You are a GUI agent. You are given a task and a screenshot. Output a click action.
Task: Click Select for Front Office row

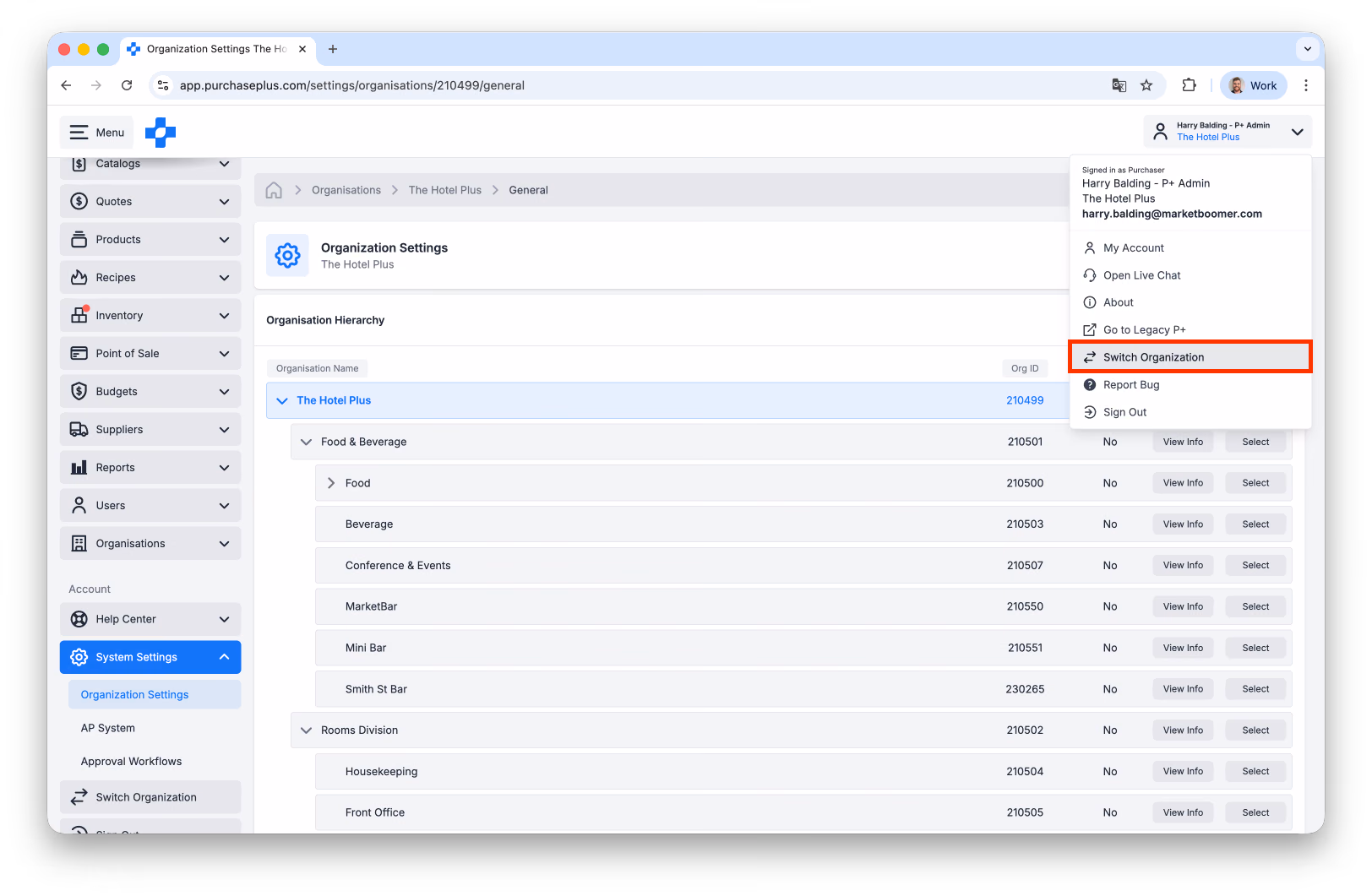(1255, 813)
